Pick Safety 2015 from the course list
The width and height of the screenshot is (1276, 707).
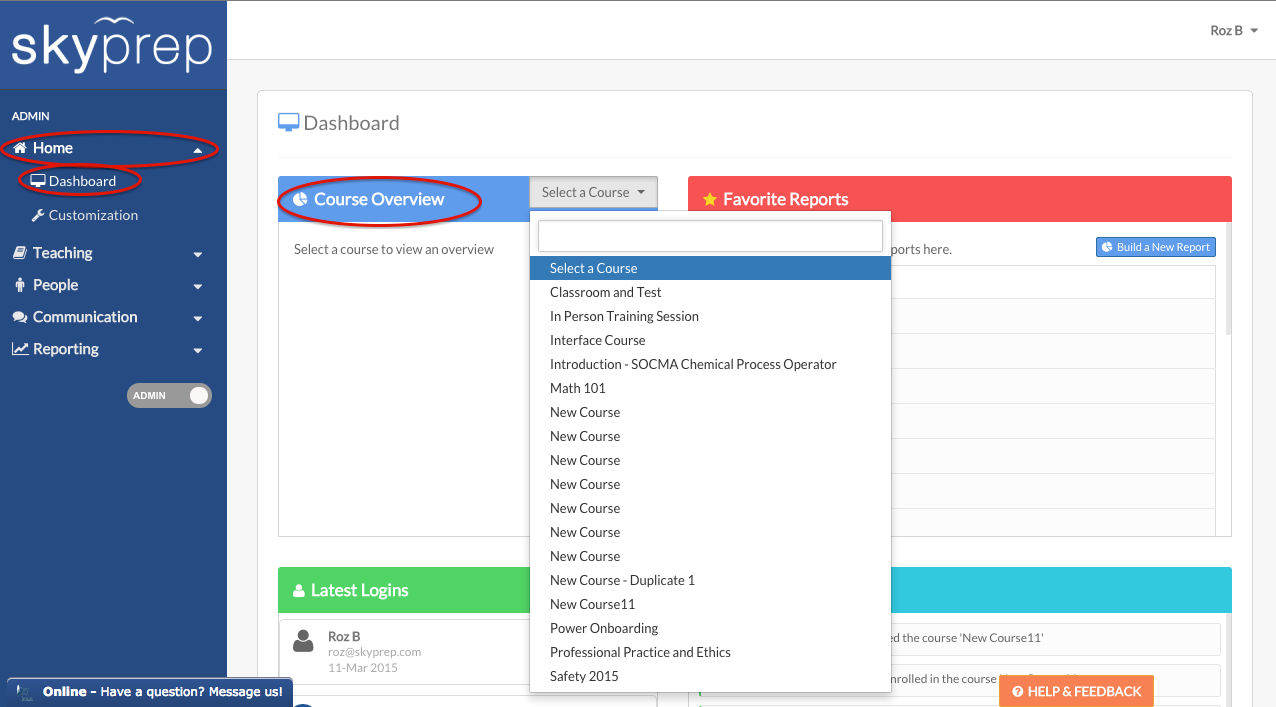(584, 676)
